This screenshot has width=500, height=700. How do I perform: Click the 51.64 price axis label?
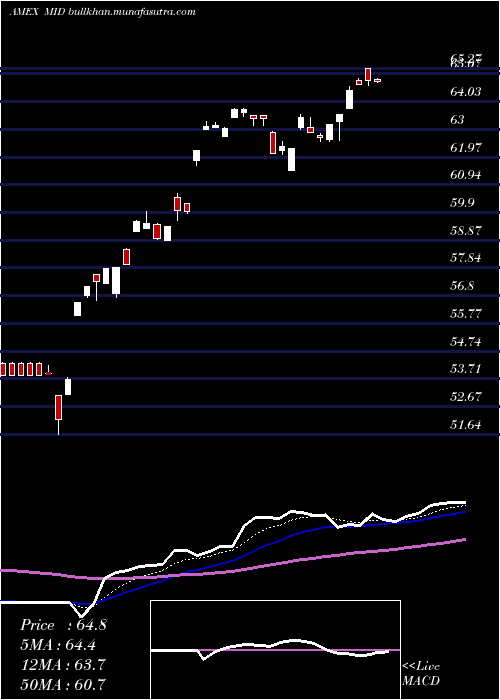pos(466,425)
